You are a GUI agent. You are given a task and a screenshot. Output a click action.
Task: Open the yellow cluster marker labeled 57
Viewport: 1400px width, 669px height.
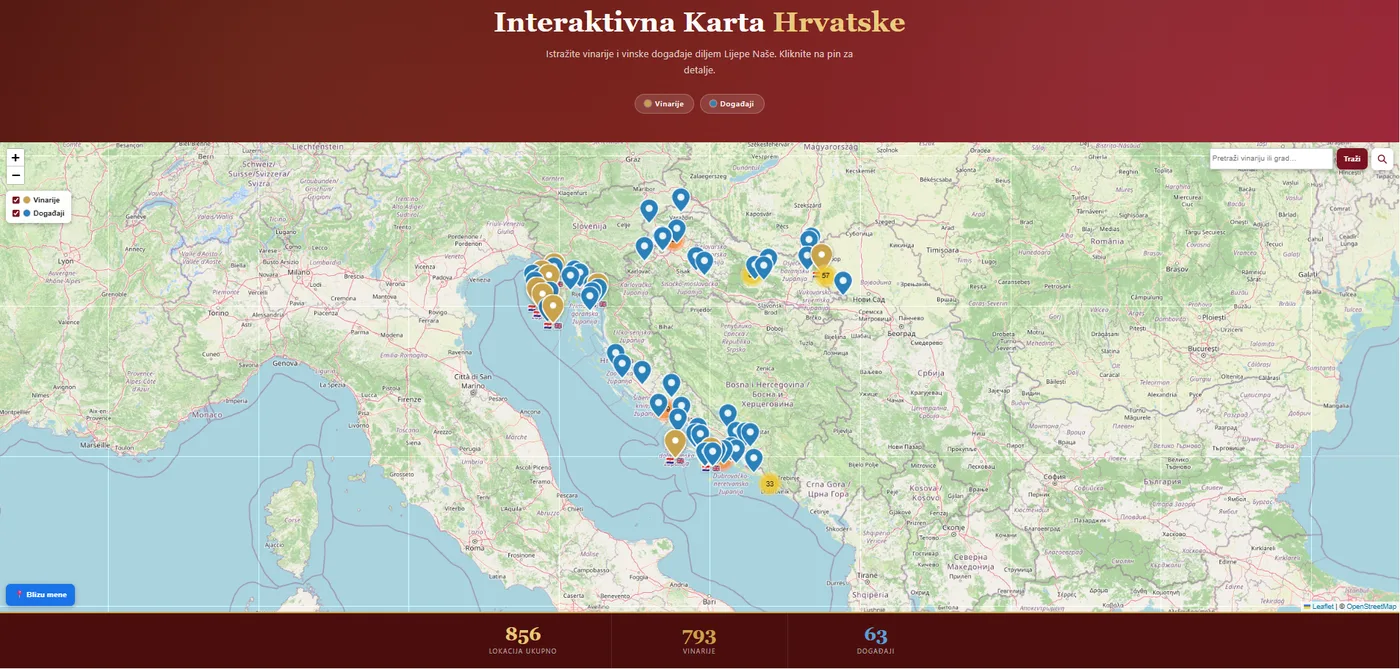pos(825,274)
